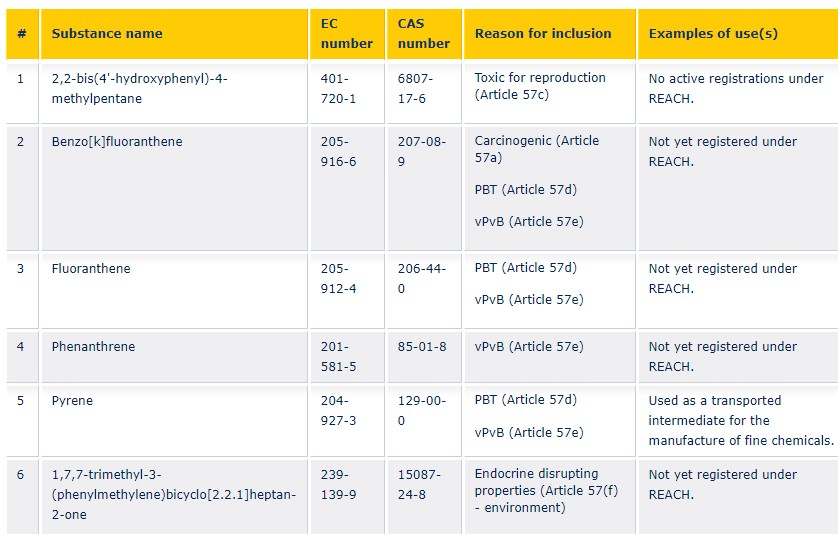Click CAS number 85-01-8
This screenshot has height=534, width=838.
pos(422,347)
